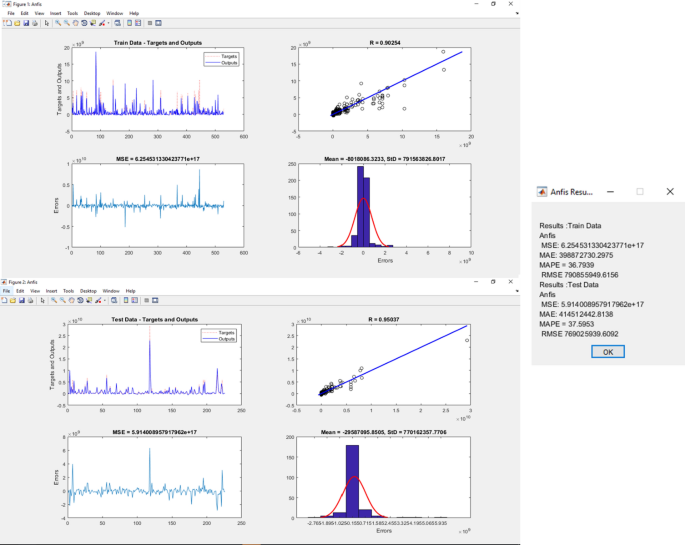Open File menu in Figure 2
This screenshot has height=545, width=685.
pyautogui.click(x=7, y=291)
